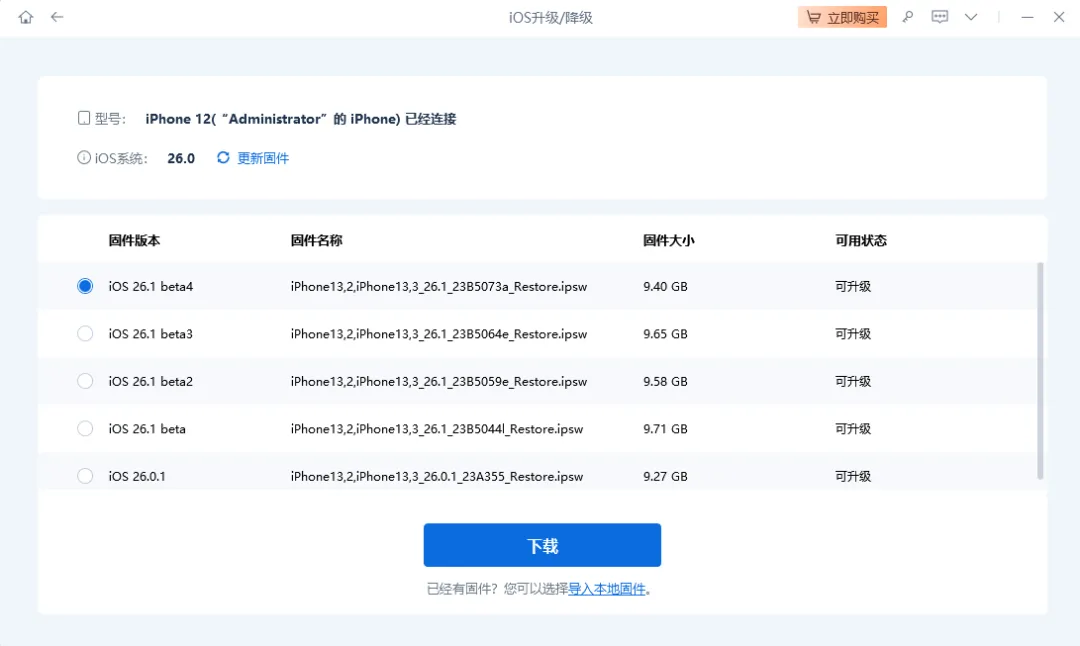Click the firmware list scrollbar
Viewport: 1080px width, 646px height.
1040,371
